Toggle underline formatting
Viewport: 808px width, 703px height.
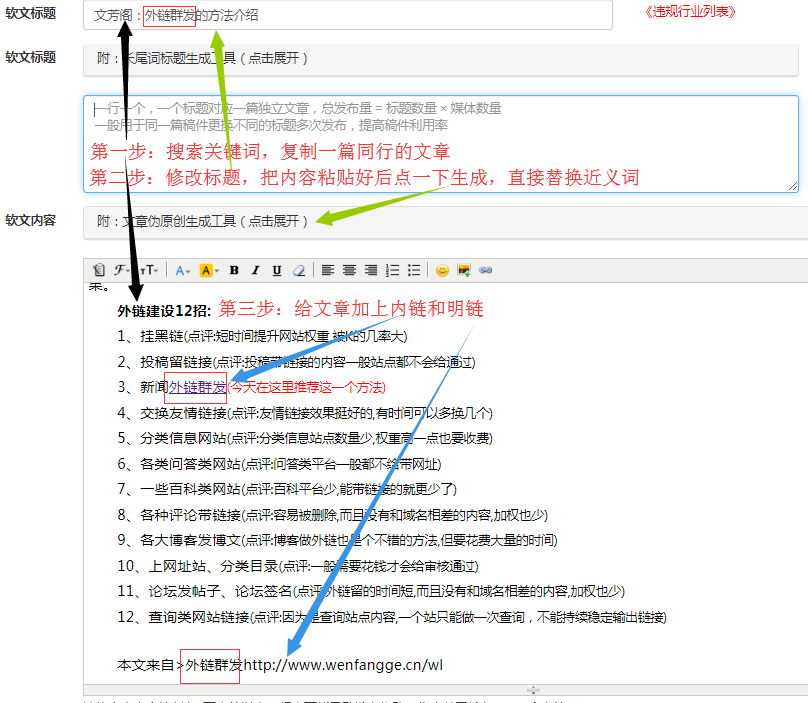pyautogui.click(x=276, y=270)
